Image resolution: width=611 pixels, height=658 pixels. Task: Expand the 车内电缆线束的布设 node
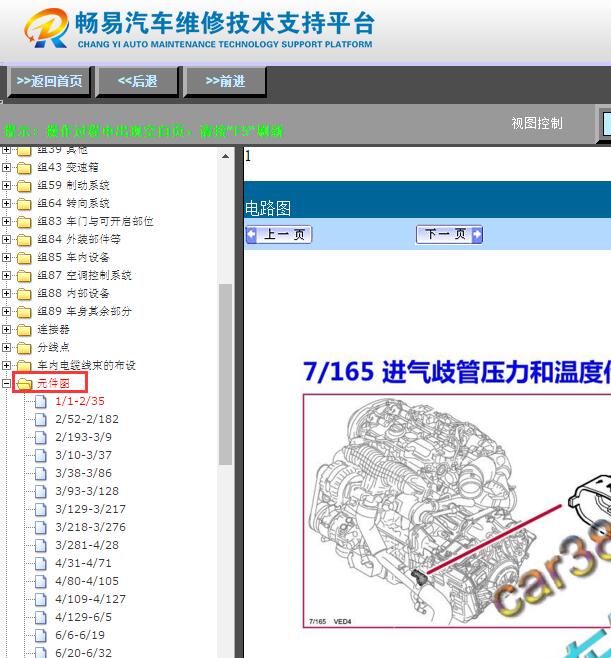pos(6,366)
